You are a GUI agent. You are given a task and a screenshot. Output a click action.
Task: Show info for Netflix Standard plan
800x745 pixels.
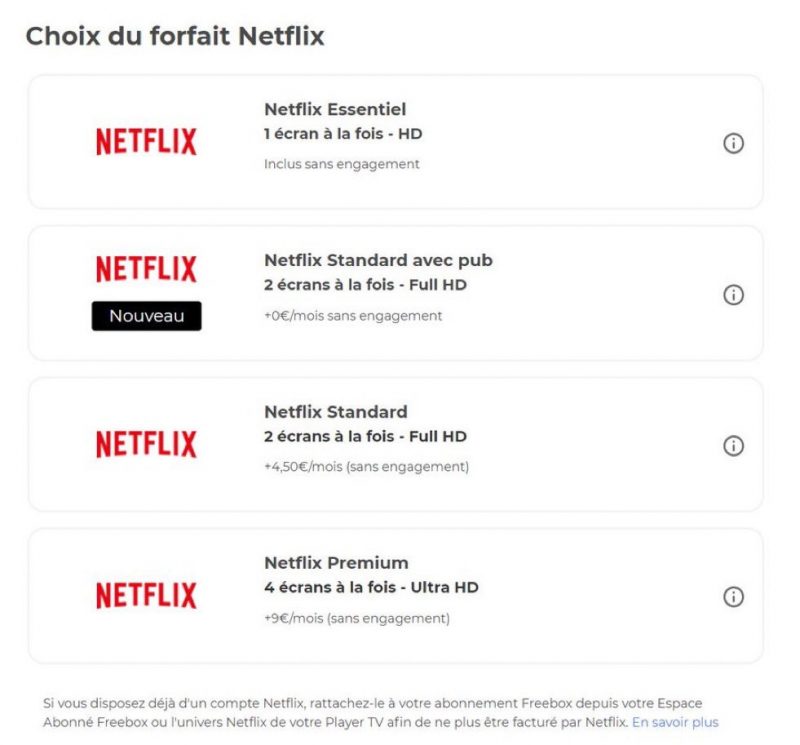[x=733, y=446]
